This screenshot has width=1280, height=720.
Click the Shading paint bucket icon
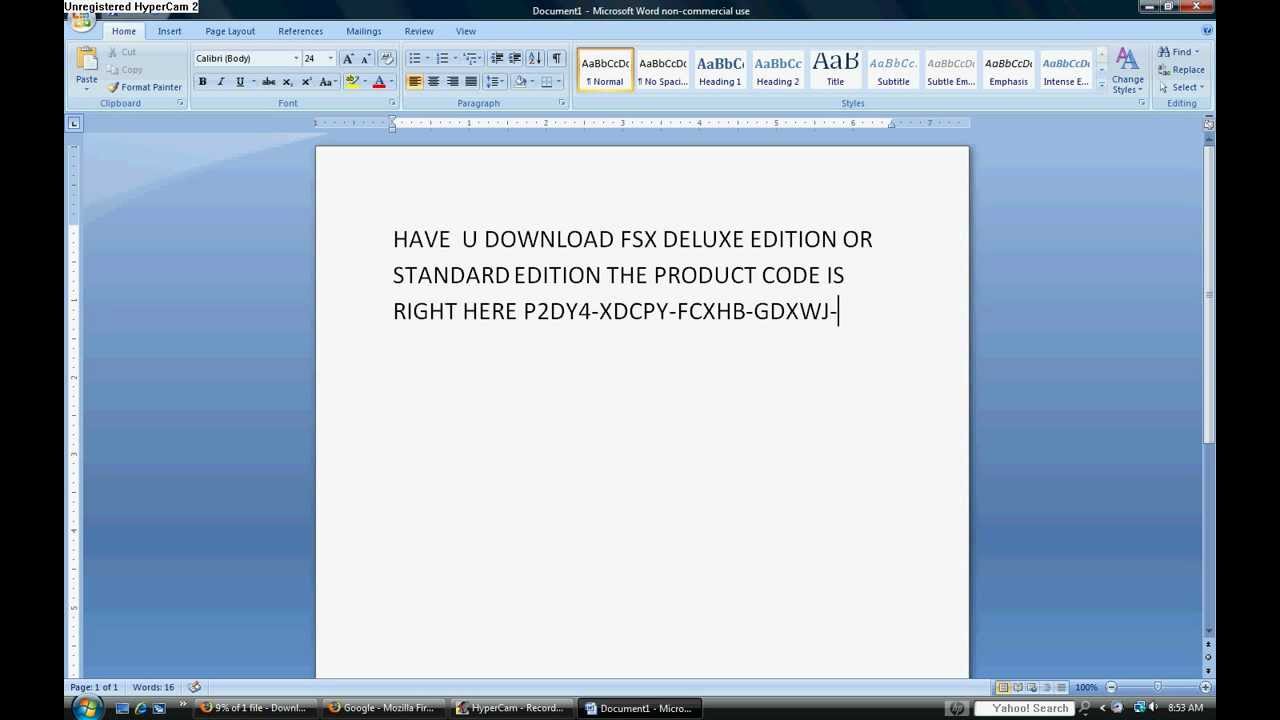(x=520, y=82)
